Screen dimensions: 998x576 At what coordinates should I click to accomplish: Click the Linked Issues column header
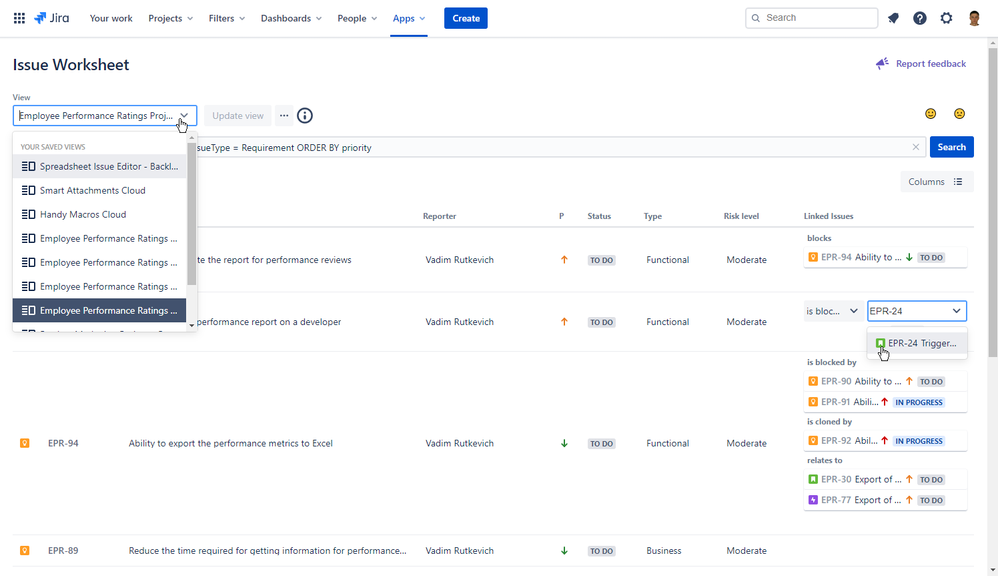pyautogui.click(x=828, y=216)
